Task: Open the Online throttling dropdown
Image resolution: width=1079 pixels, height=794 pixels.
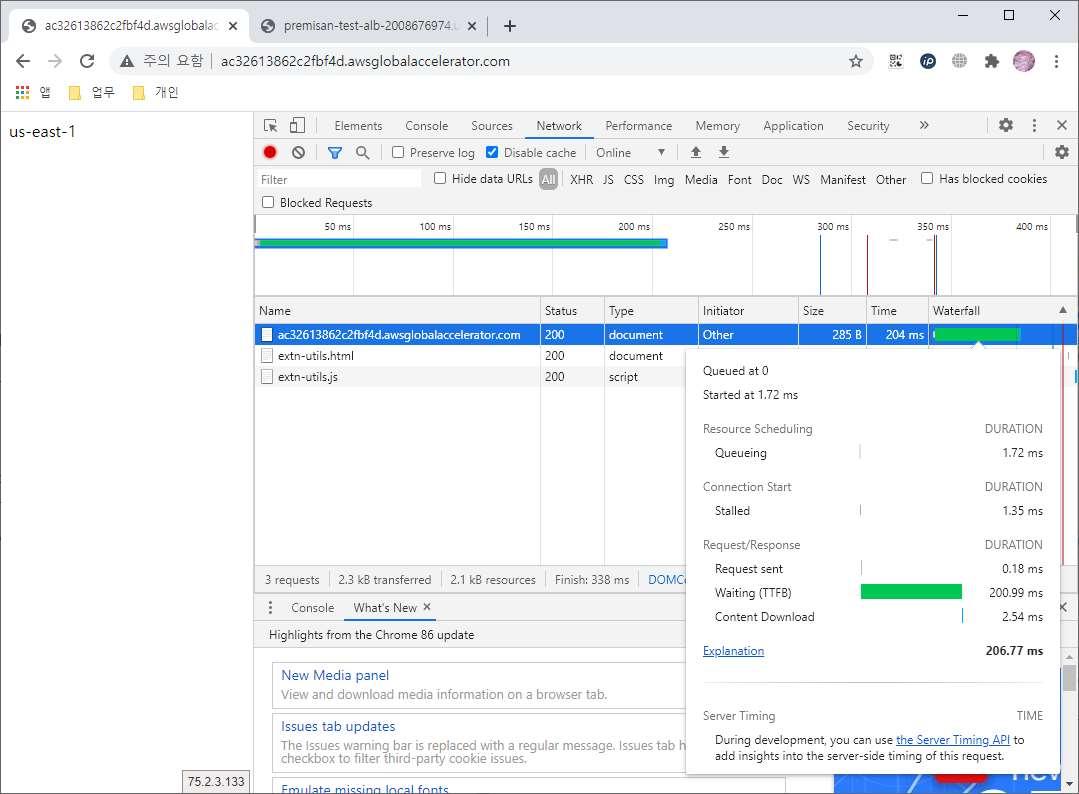Action: coord(630,153)
